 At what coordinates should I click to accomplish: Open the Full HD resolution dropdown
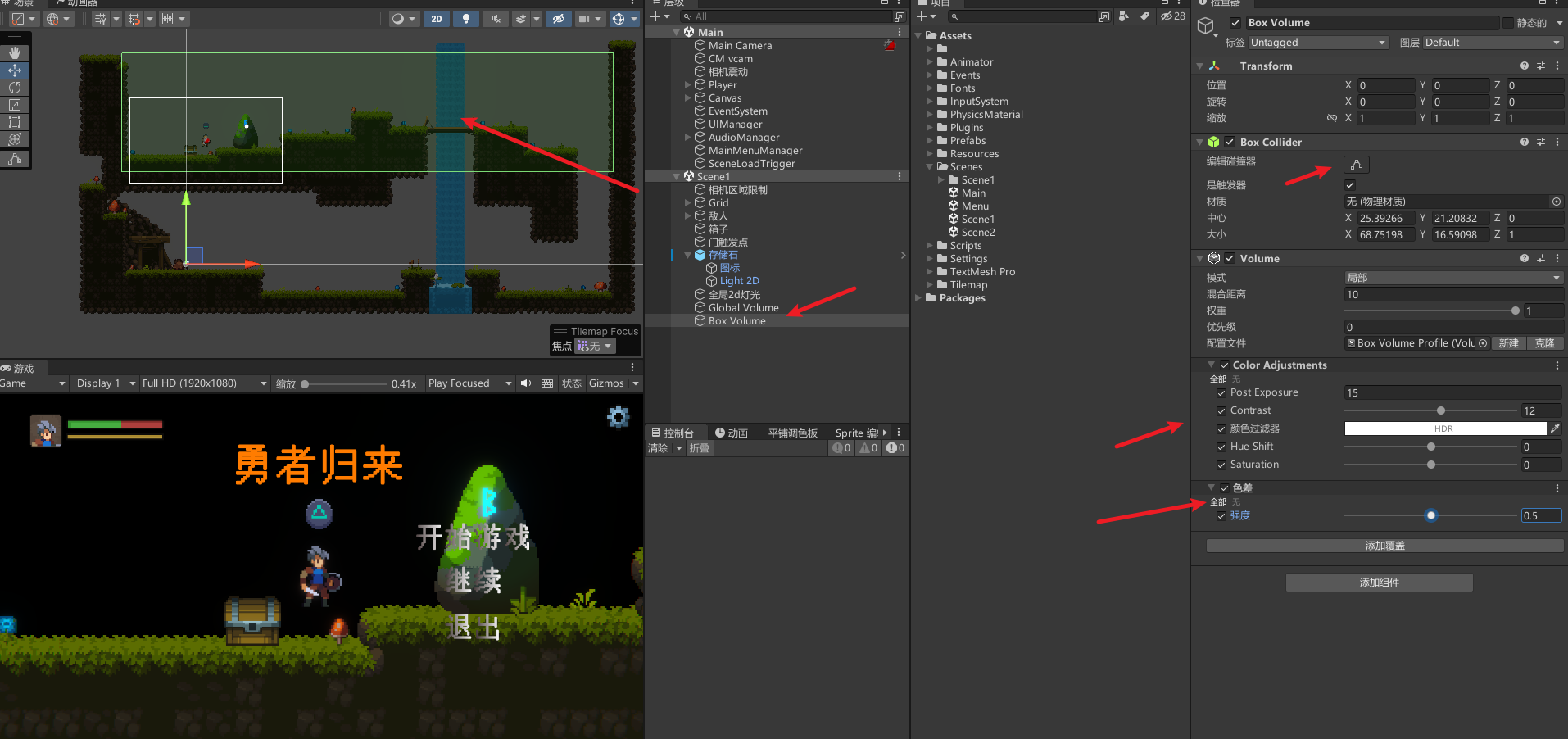204,383
